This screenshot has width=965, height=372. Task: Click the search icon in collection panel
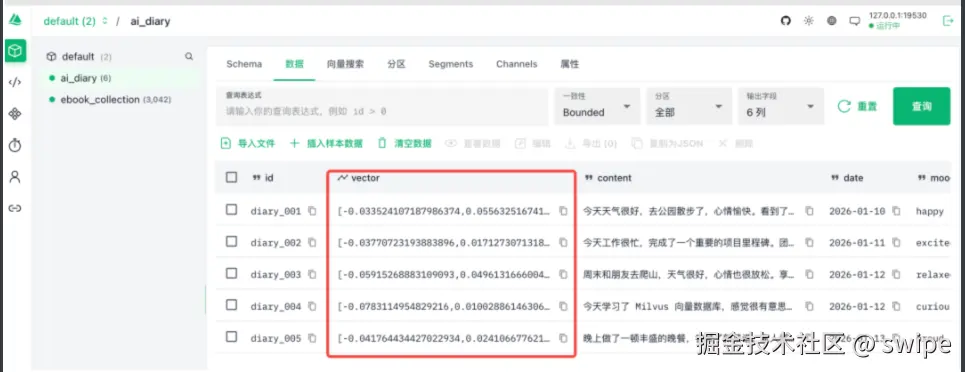pos(189,57)
